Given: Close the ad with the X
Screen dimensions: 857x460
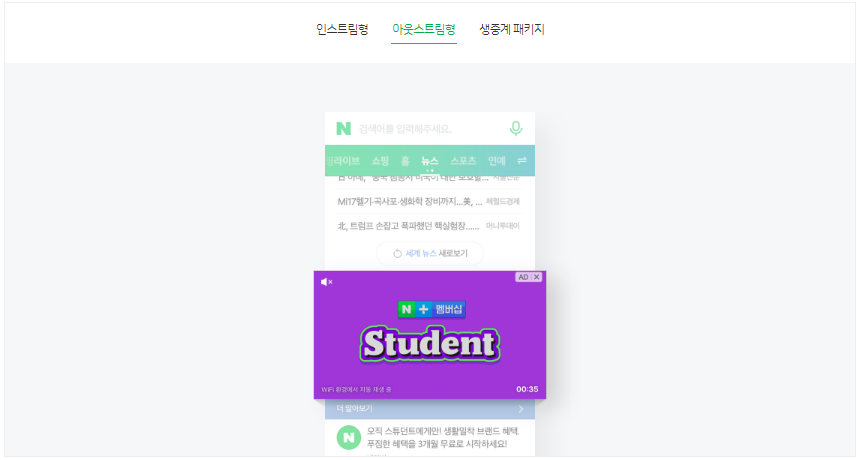Looking at the screenshot, I should point(537,277).
